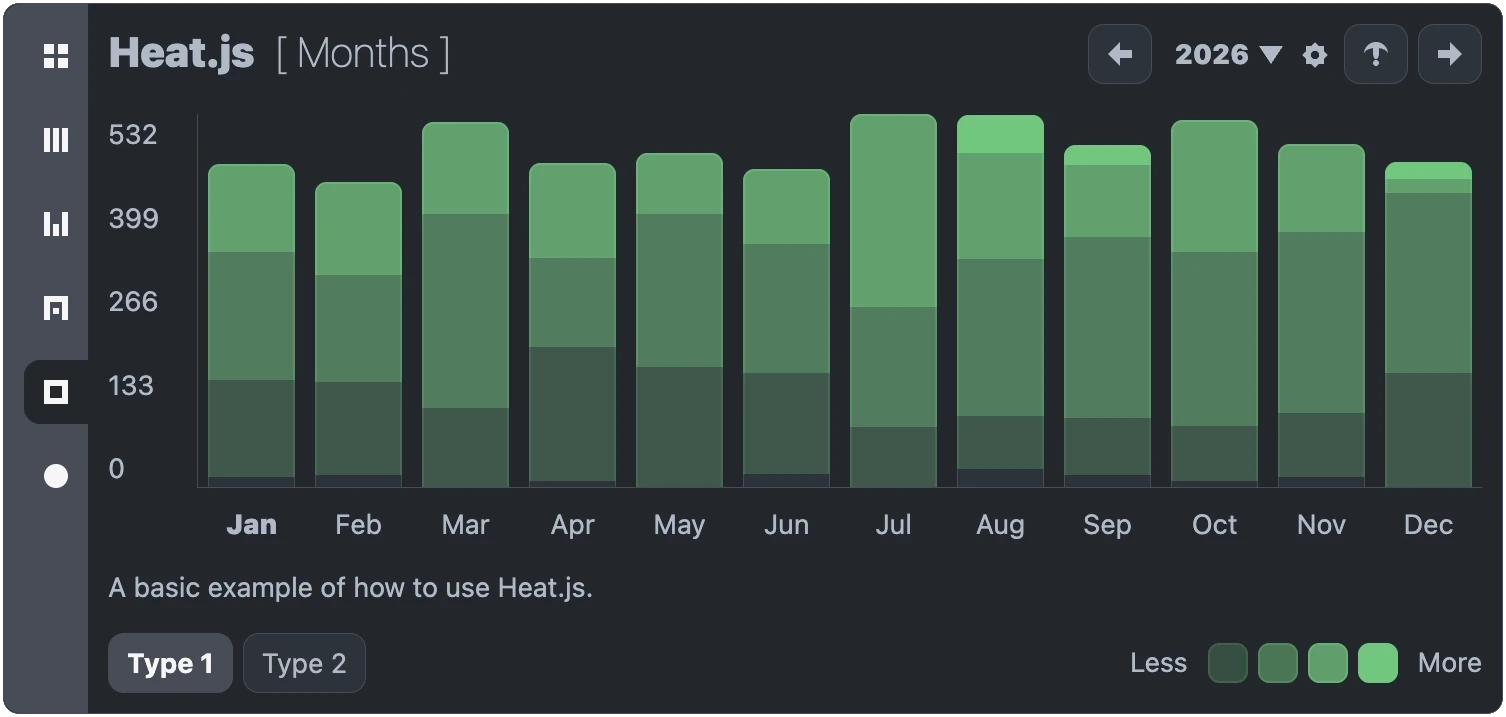Viewport: 1506px width, 717px height.
Task: Click the circle view icon in the sidebar
Action: [55, 476]
